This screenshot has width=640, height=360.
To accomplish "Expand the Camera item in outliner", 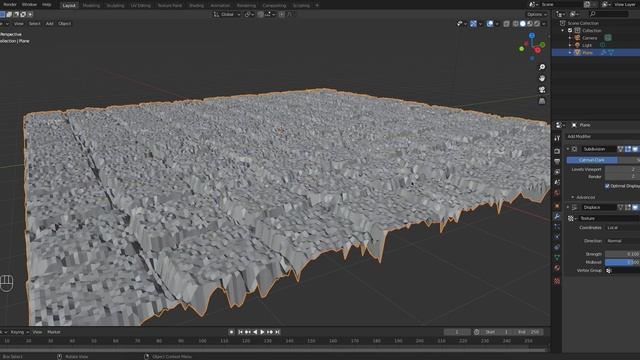I will click(x=570, y=38).
